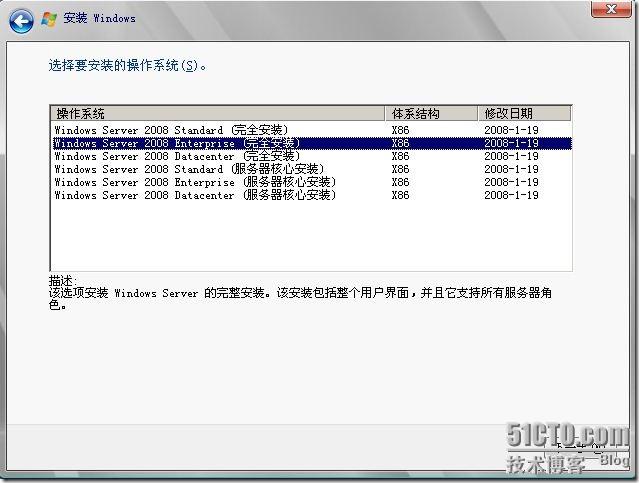Select Windows Server 2008 Datacenter (服务器核心安装)

click(x=312, y=195)
